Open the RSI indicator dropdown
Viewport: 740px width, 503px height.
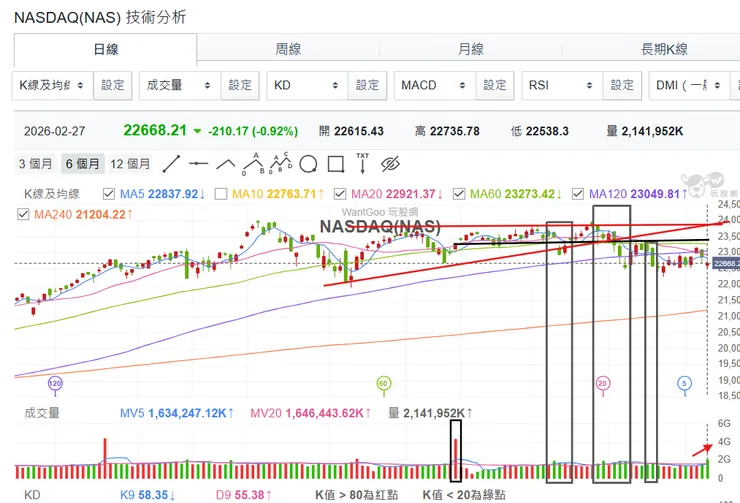562,85
